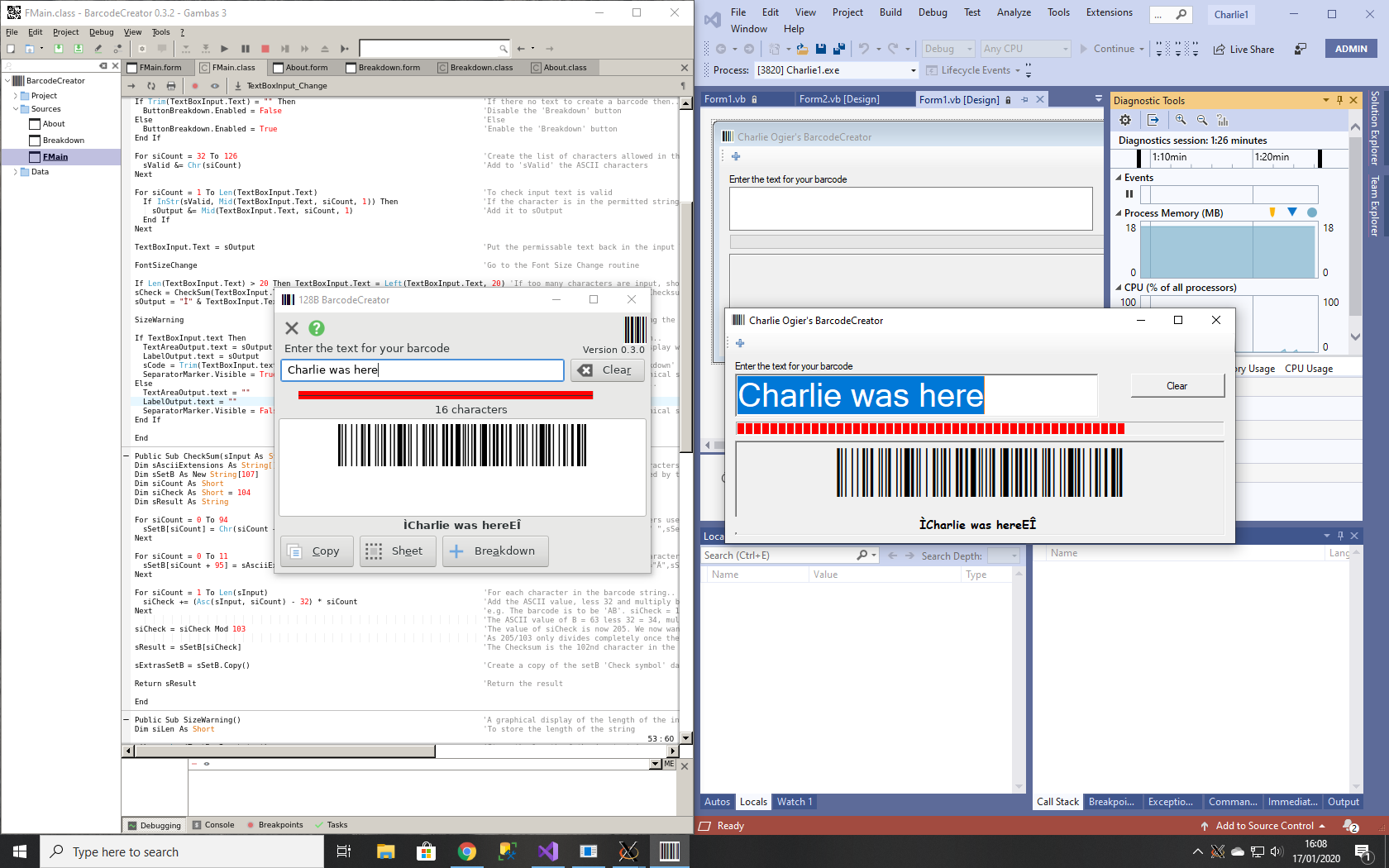Viewport: 1389px width, 868px height.
Task: Click the "Charlie was here" field in 128B BarcodeCreator
Action: (x=422, y=370)
